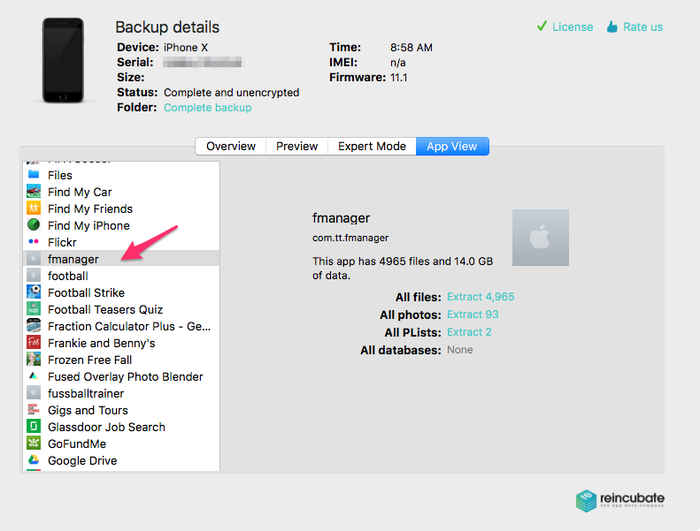Click the fmanager placeholder icon in list
Image resolution: width=700 pixels, height=531 pixels.
(x=33, y=258)
